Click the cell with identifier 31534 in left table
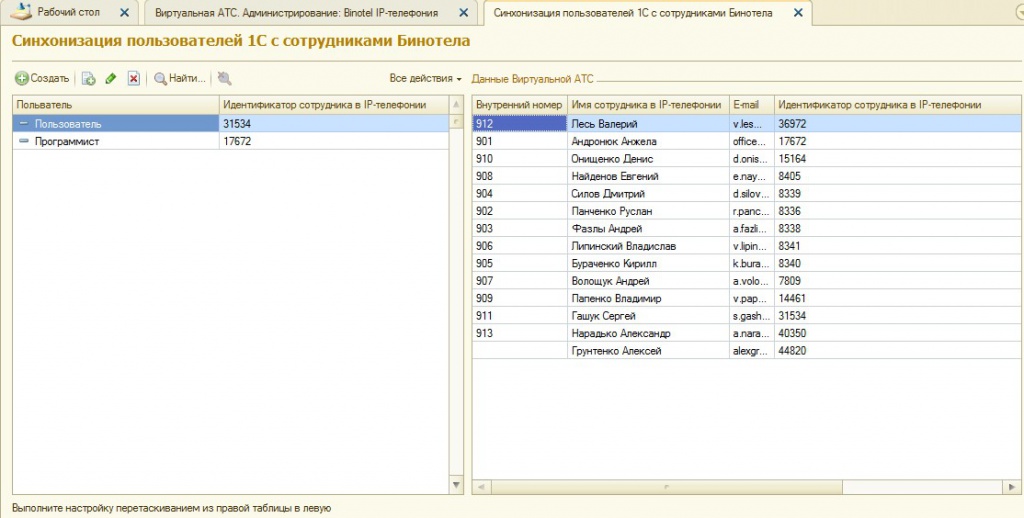This screenshot has width=1024, height=518. [x=334, y=123]
